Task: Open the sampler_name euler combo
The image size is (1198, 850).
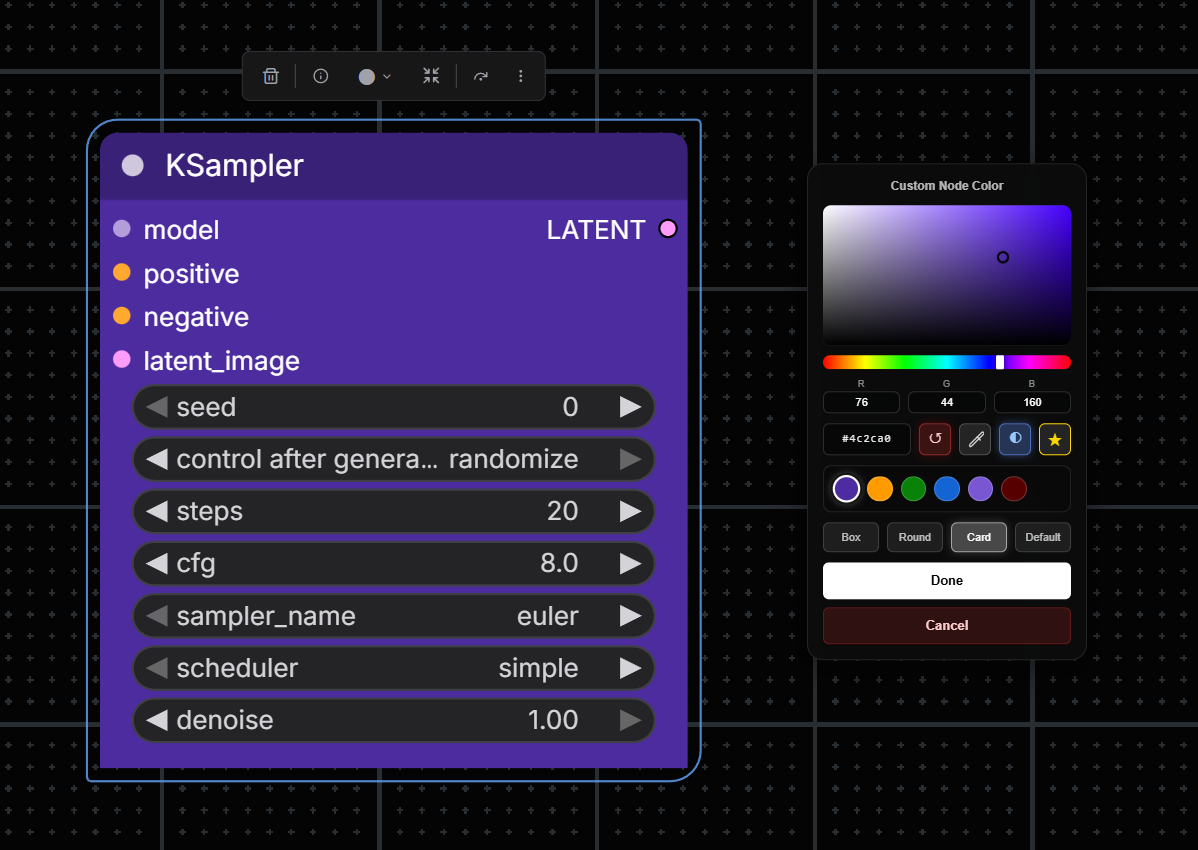Action: point(394,616)
